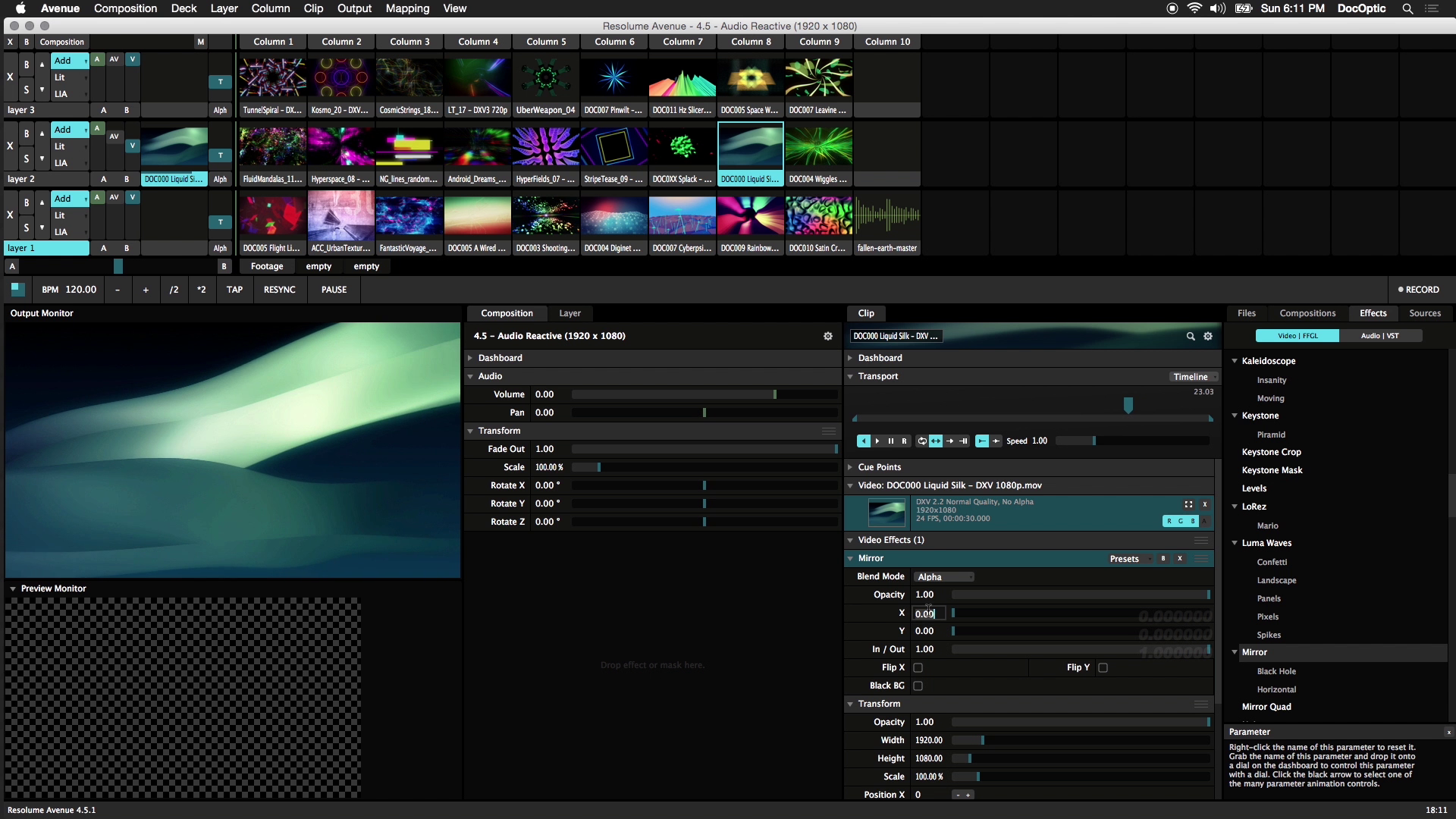Enable loop playback mode icon
Image resolution: width=1456 pixels, height=819 pixels.
pyautogui.click(x=922, y=441)
